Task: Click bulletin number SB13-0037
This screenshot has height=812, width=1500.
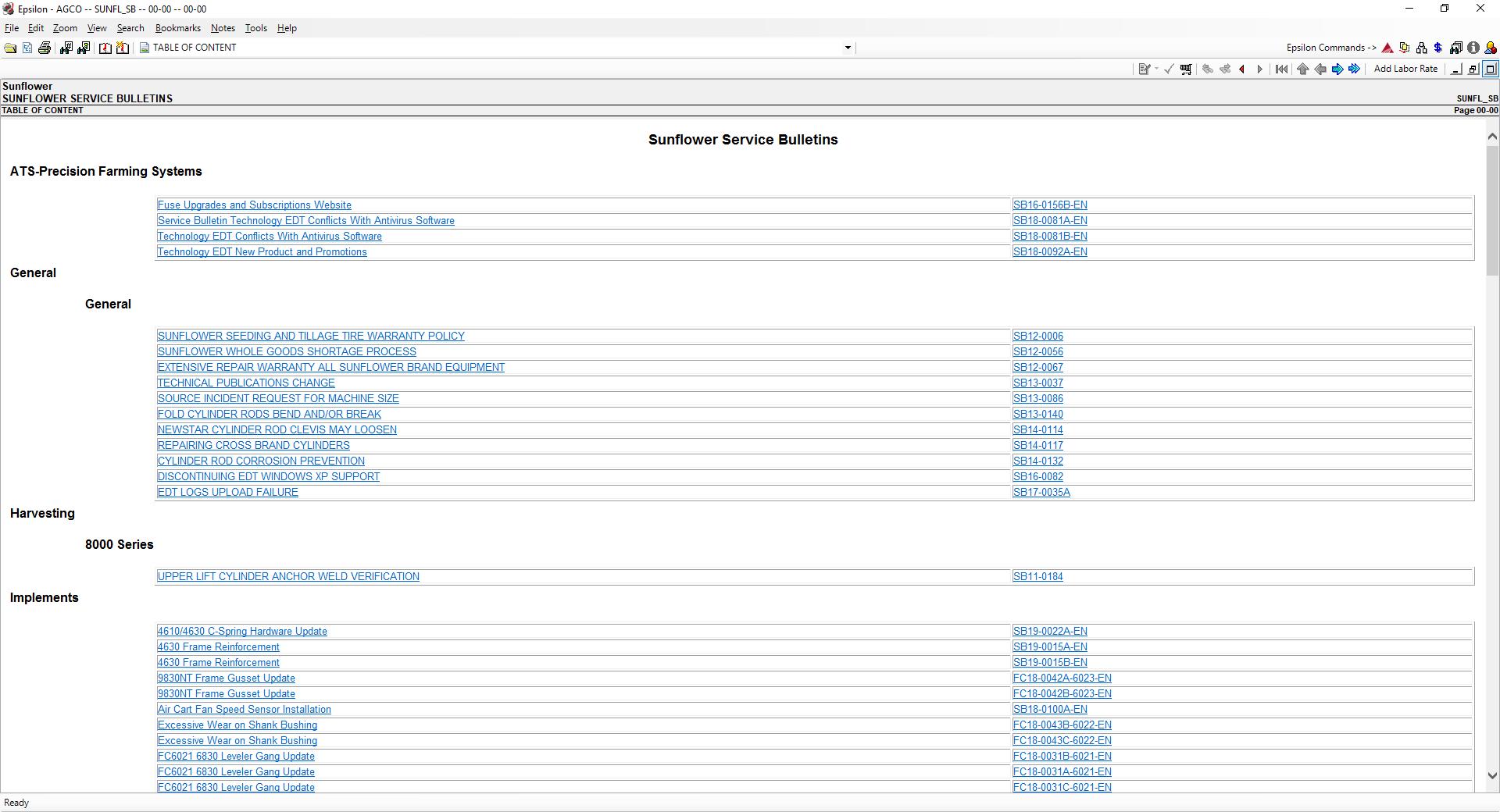Action: pos(1038,383)
